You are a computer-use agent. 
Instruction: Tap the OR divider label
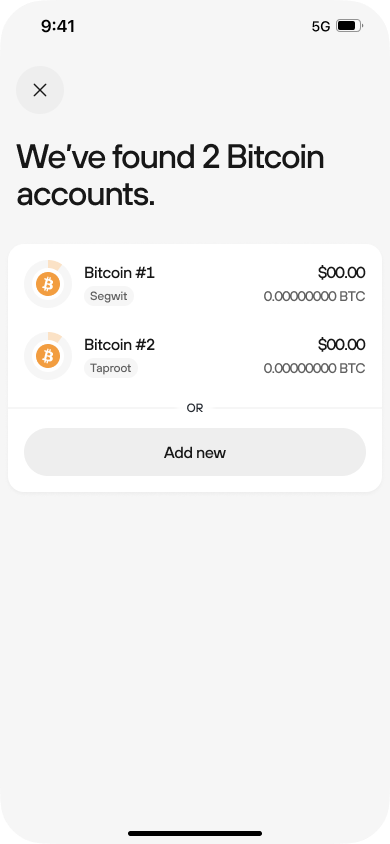(195, 408)
